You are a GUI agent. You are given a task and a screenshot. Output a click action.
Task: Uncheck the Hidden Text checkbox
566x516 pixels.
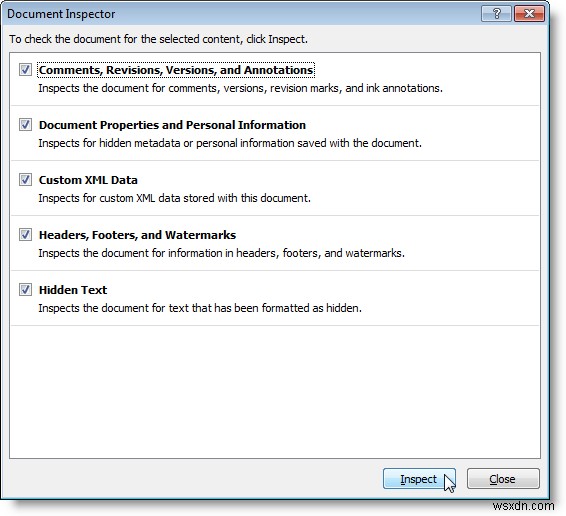click(x=25, y=289)
